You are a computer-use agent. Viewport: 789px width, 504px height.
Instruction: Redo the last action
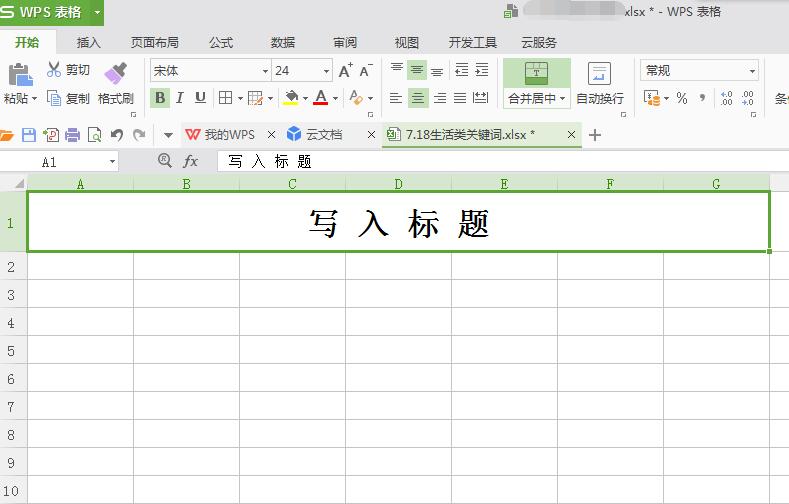[139, 135]
